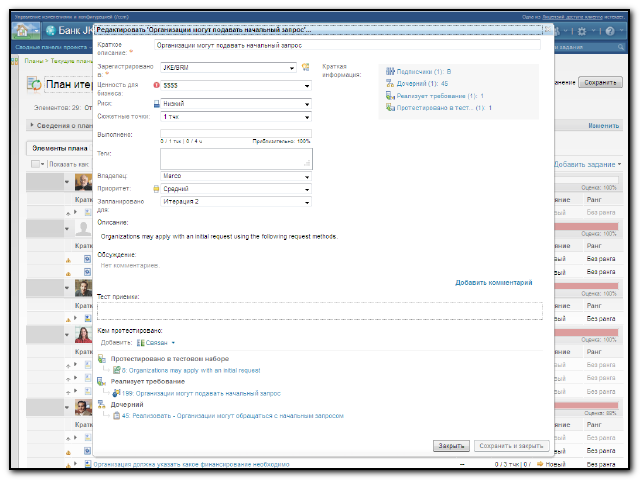The image size is (640, 480).
Task: Click the Сохранить и закрыть button
Action: tap(511, 446)
